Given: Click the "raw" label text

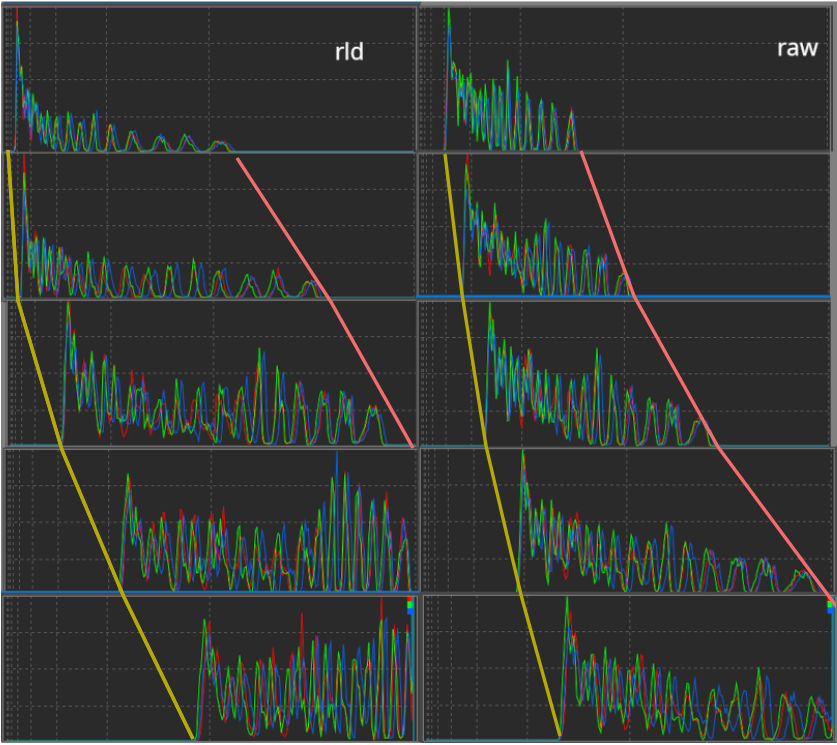Looking at the screenshot, I should [x=797, y=48].
